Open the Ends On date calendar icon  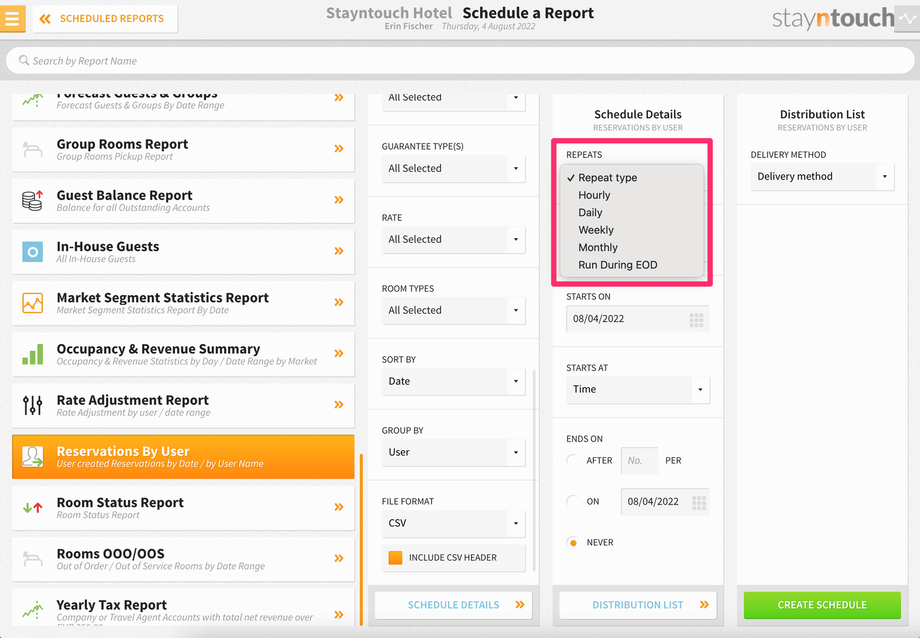[x=699, y=503]
